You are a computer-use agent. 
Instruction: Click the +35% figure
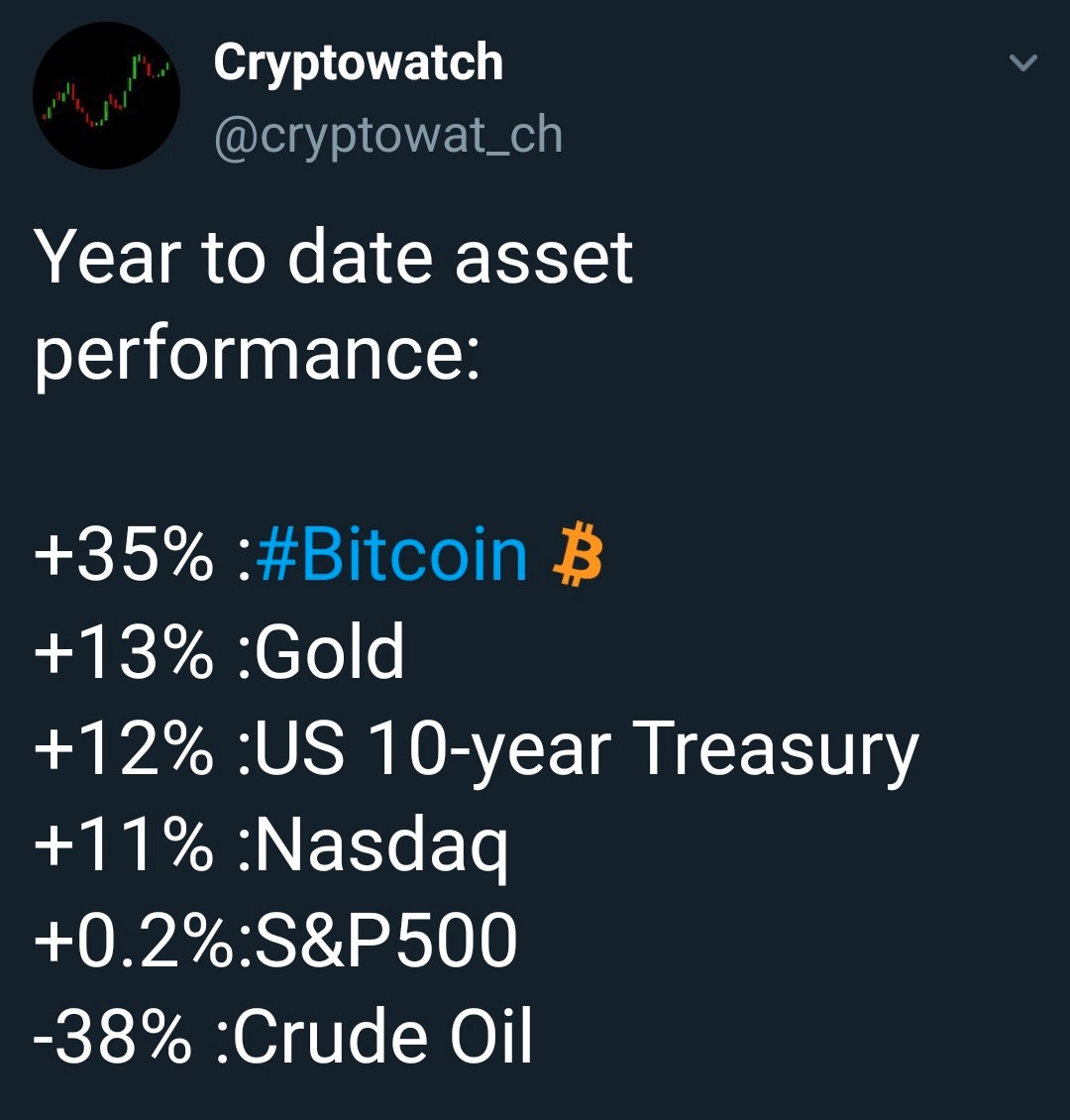(124, 555)
